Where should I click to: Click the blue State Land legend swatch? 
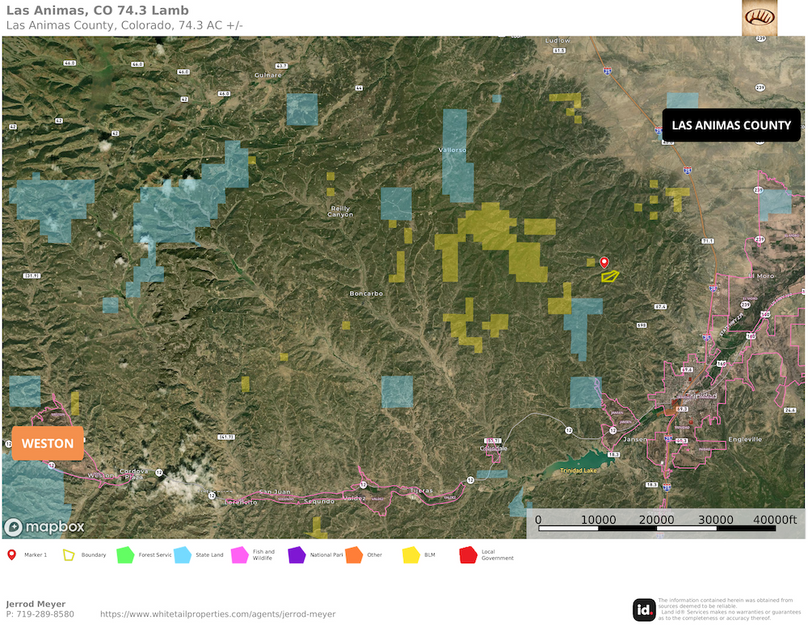pyautogui.click(x=182, y=554)
